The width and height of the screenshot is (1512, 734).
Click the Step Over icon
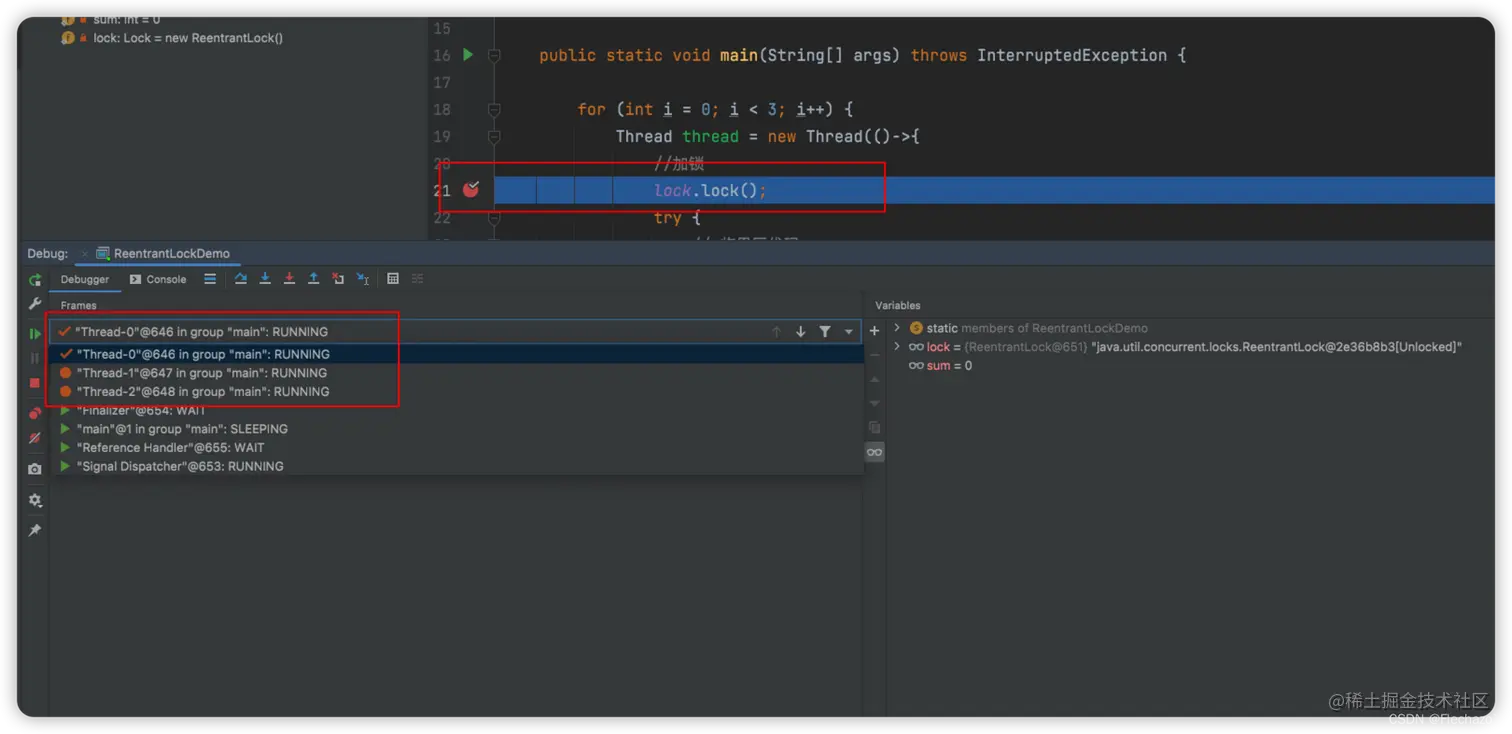coord(241,279)
